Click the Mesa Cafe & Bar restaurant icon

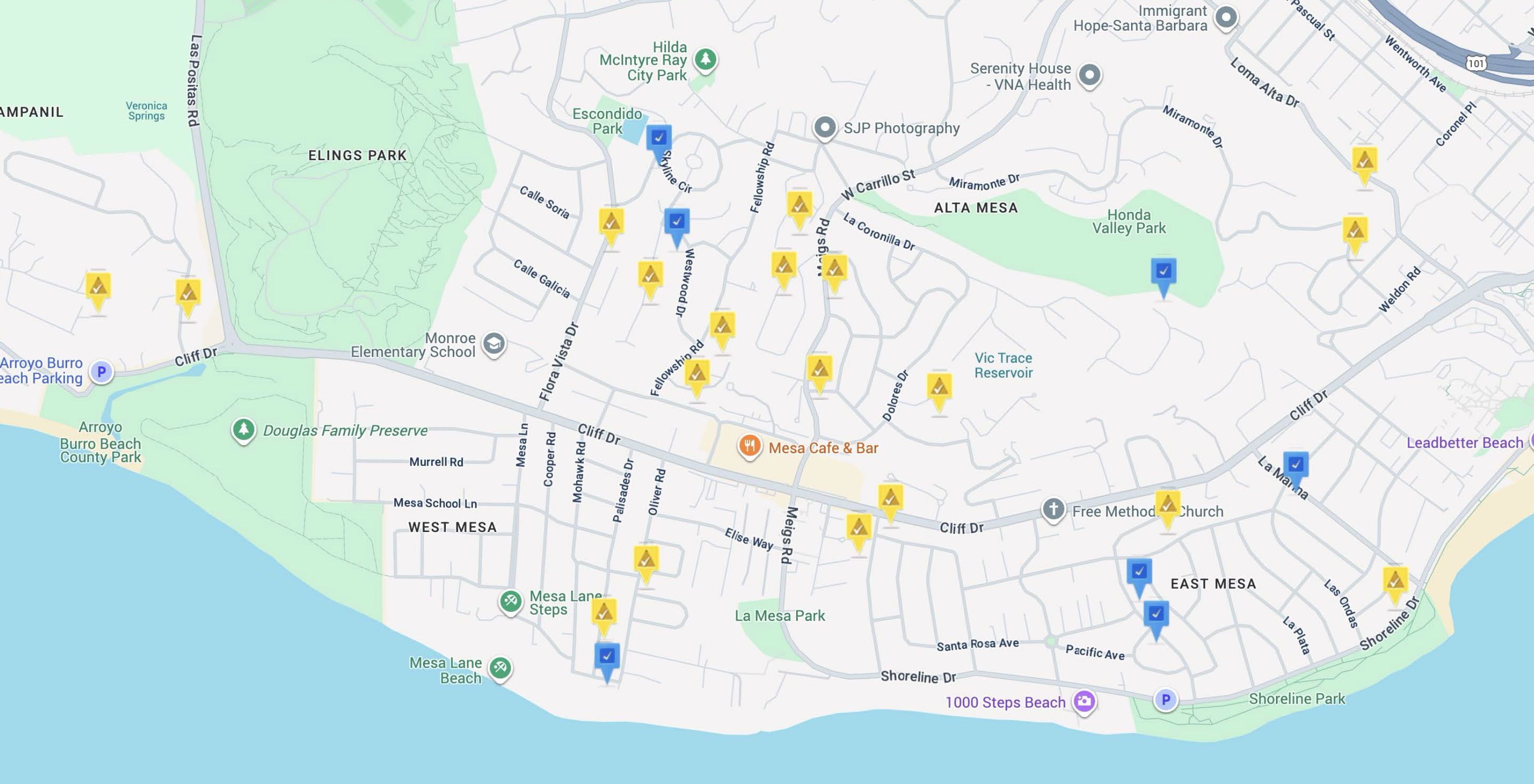pyautogui.click(x=750, y=446)
